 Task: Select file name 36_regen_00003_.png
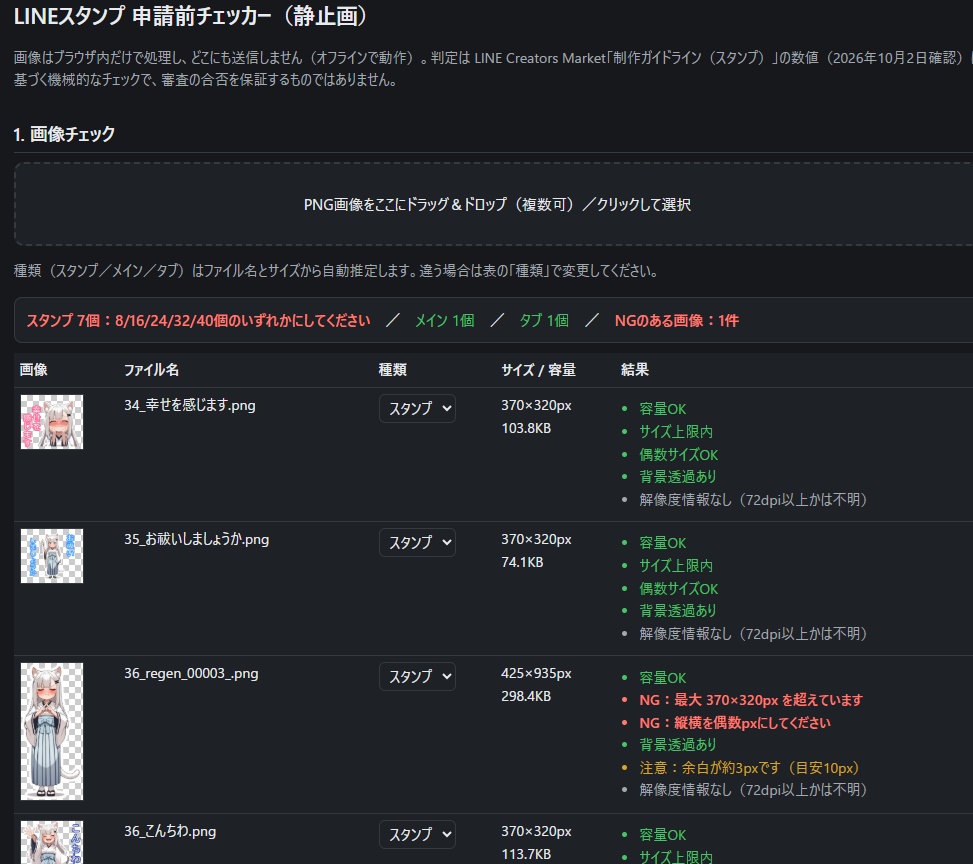pyautogui.click(x=191, y=673)
